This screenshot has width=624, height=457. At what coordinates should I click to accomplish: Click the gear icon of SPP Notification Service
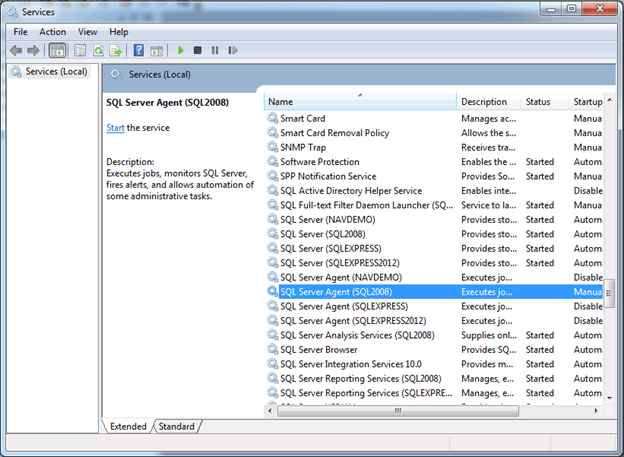click(x=273, y=176)
